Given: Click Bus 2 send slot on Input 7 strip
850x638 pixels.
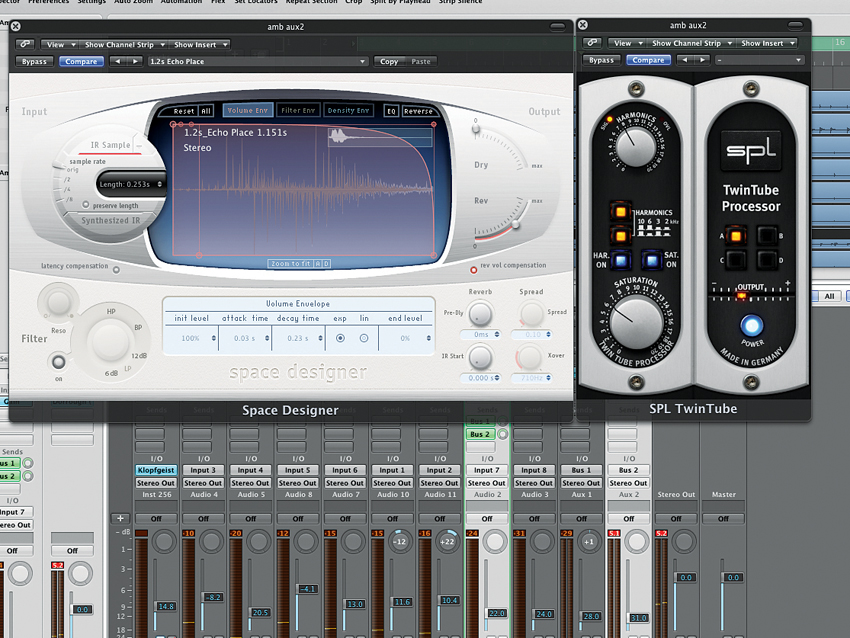Looking at the screenshot, I should (x=480, y=434).
